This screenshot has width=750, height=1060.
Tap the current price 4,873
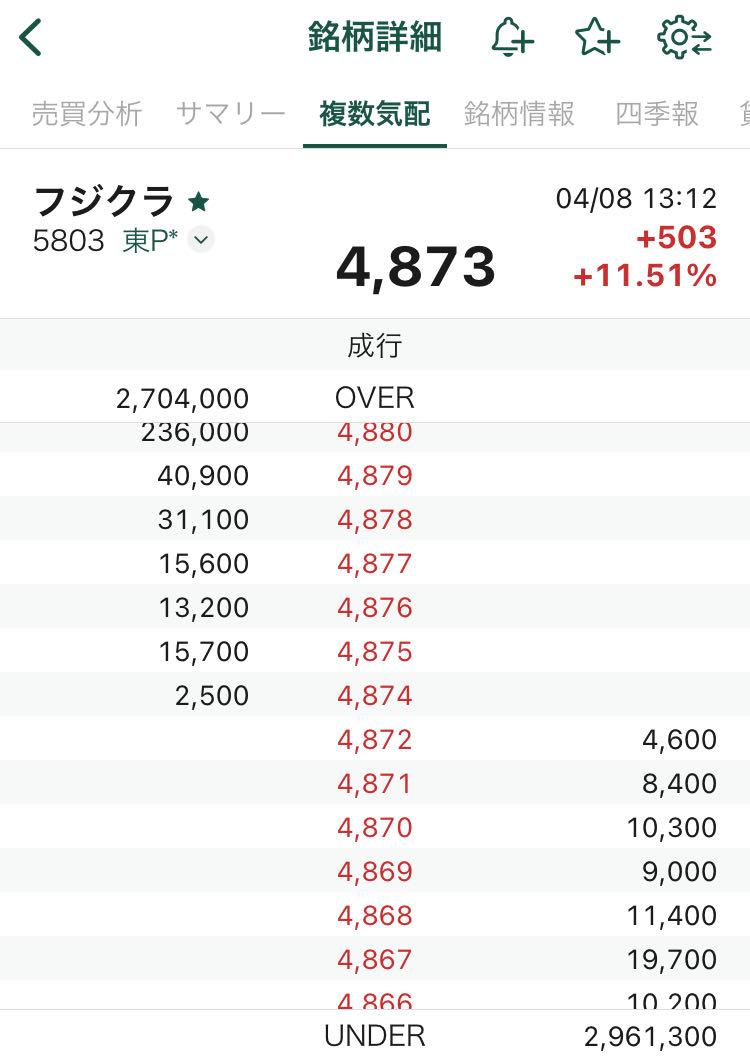click(x=416, y=267)
